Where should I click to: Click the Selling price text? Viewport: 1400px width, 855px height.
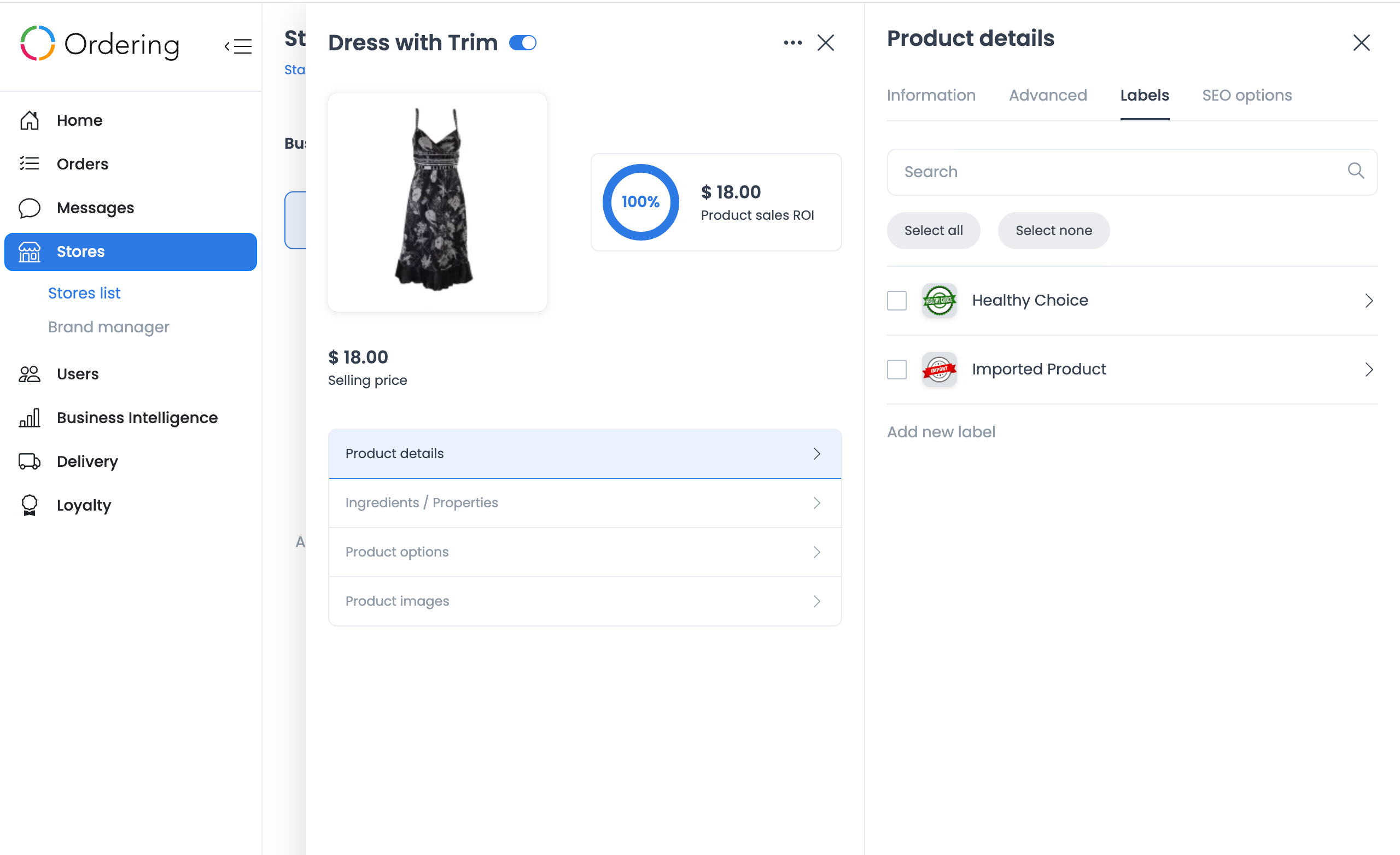367,380
